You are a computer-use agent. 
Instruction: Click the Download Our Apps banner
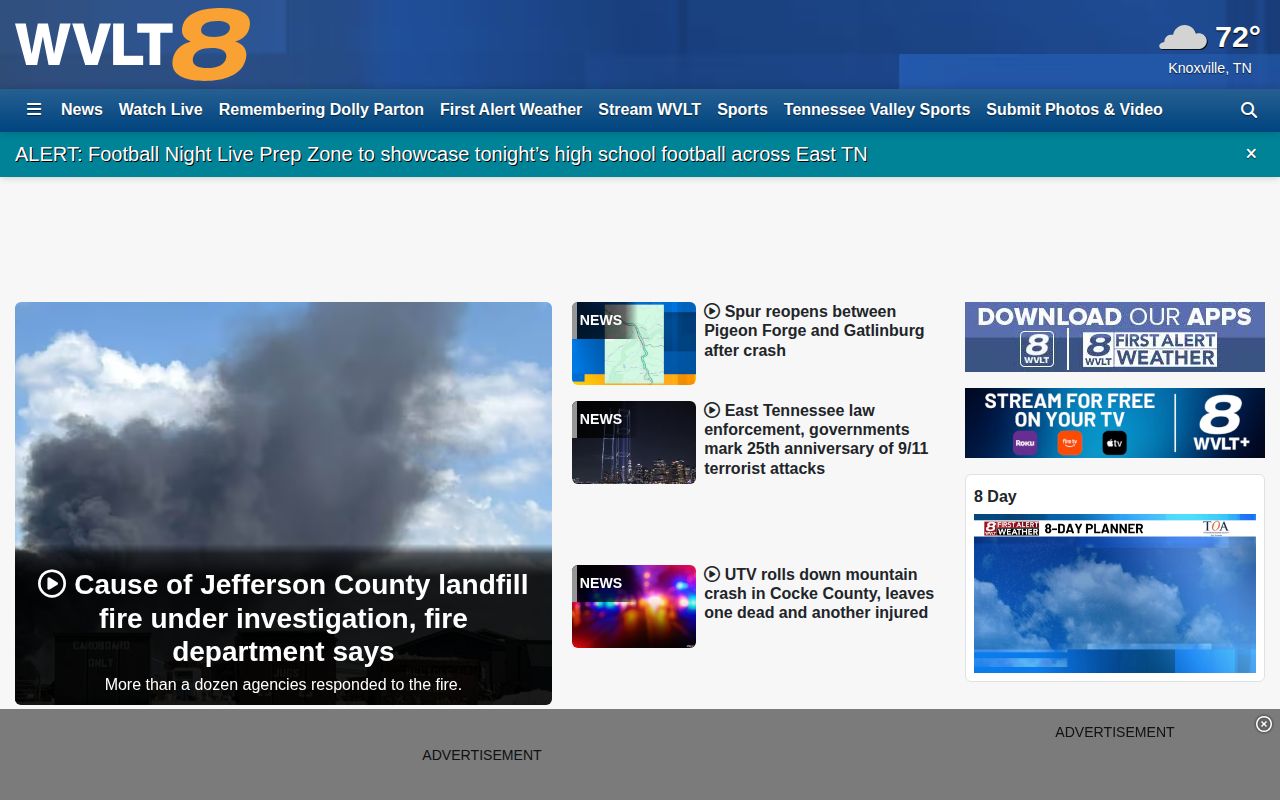click(1115, 337)
